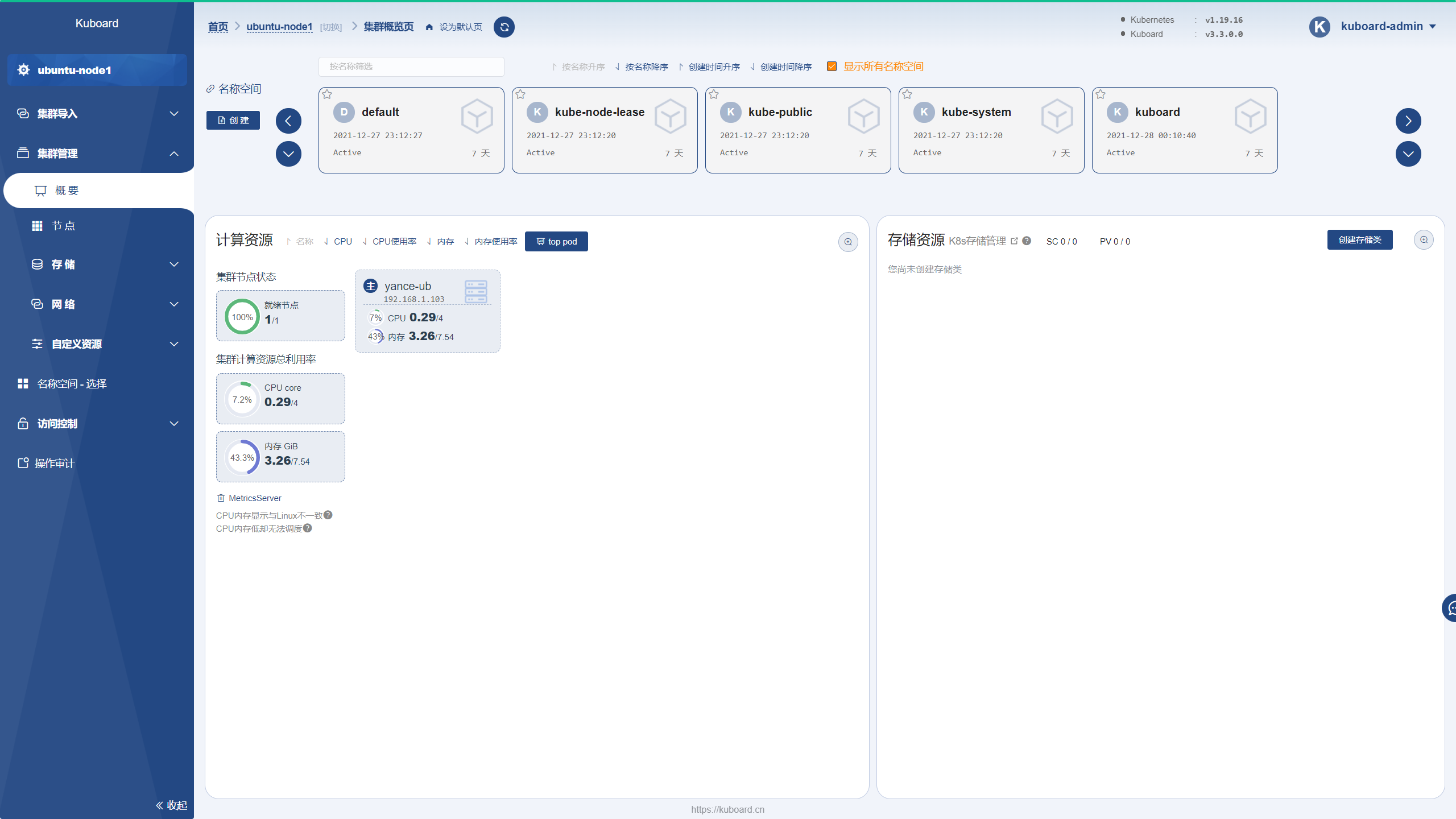Viewport: 1456px width, 819px height.
Task: Select the 概要 menu item
Action: click(98, 191)
